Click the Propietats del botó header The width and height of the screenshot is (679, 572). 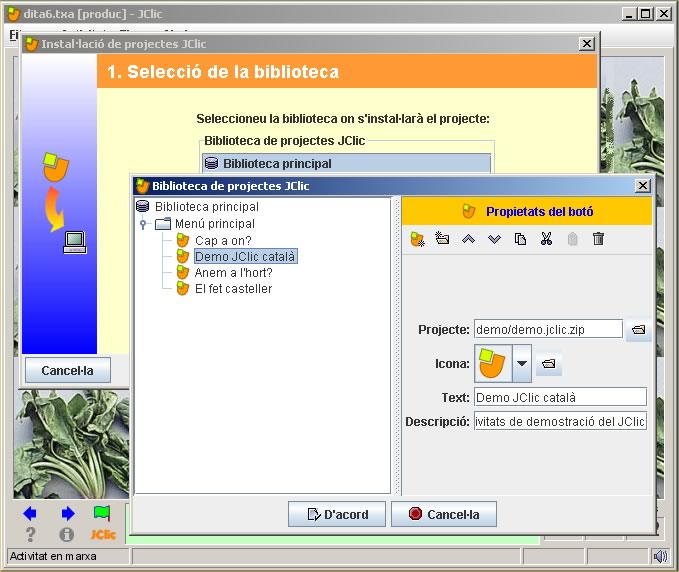527,211
